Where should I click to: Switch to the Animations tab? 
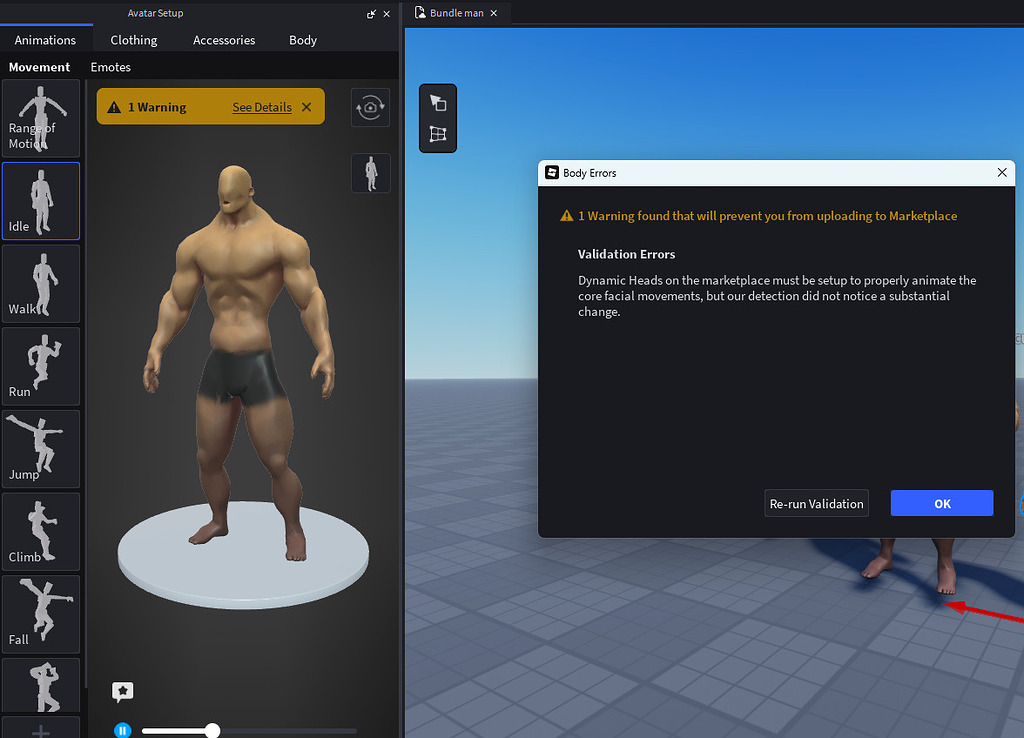(x=45, y=40)
